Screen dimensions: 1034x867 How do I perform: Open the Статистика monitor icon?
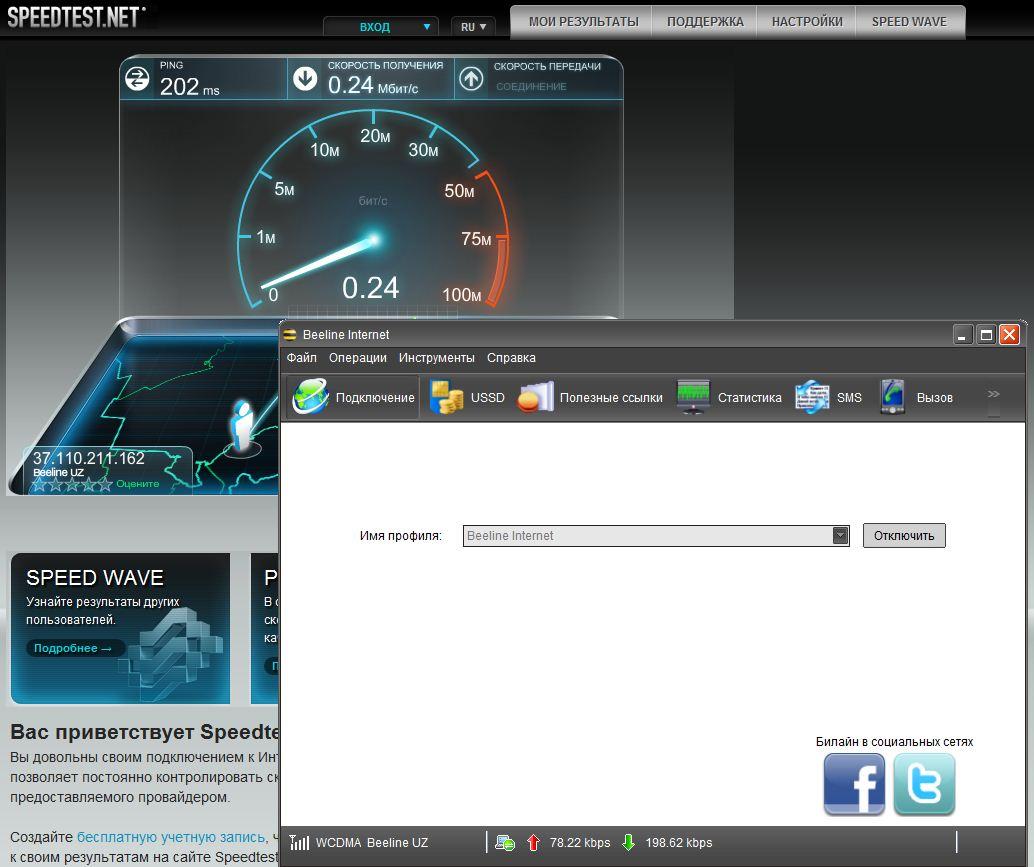[x=693, y=397]
